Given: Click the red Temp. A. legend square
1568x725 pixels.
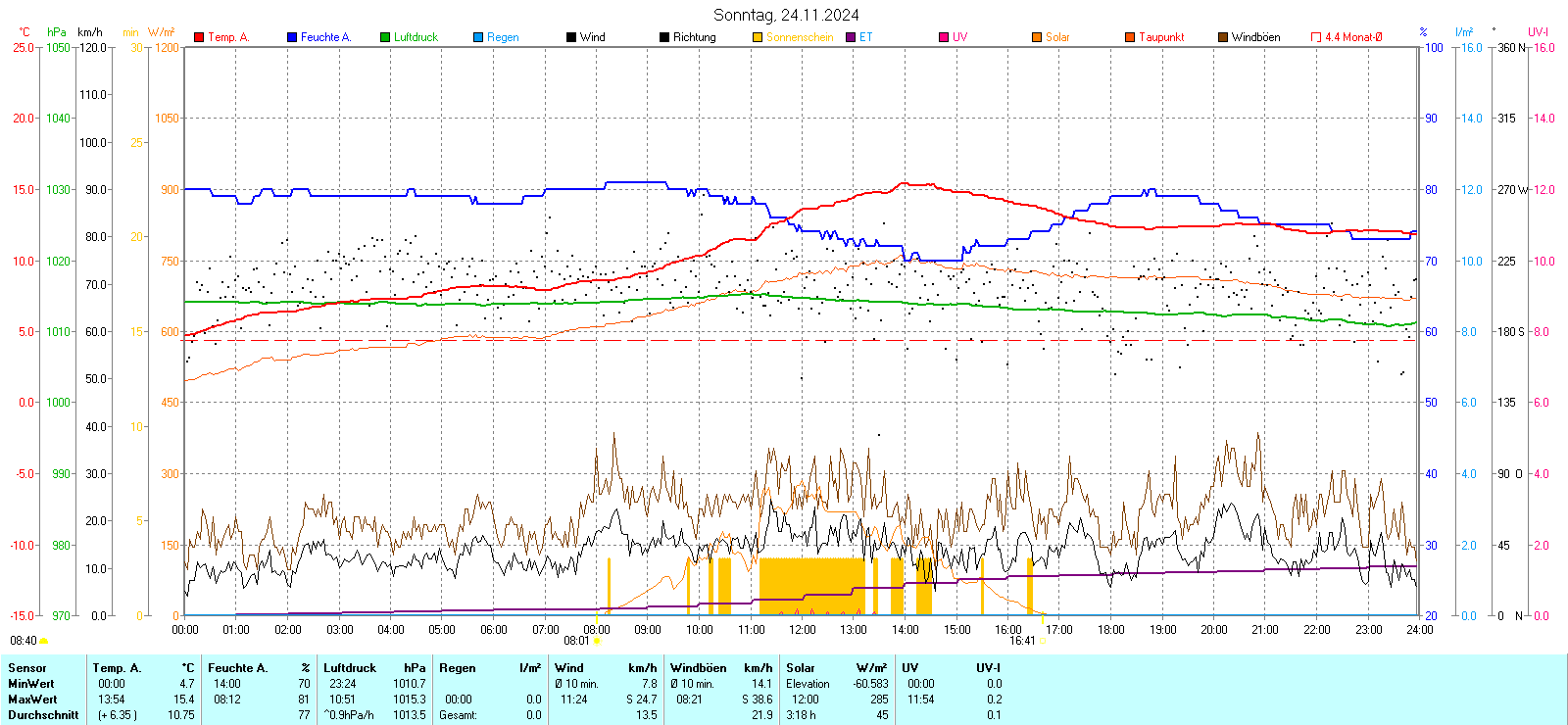Looking at the screenshot, I should click(x=199, y=37).
